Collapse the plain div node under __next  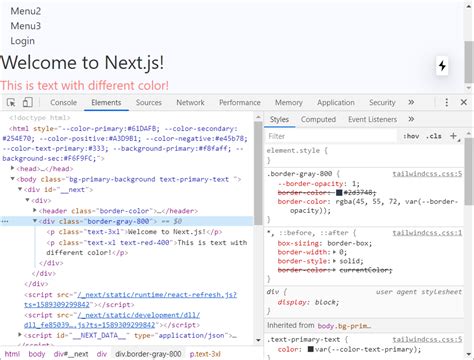click(x=28, y=200)
